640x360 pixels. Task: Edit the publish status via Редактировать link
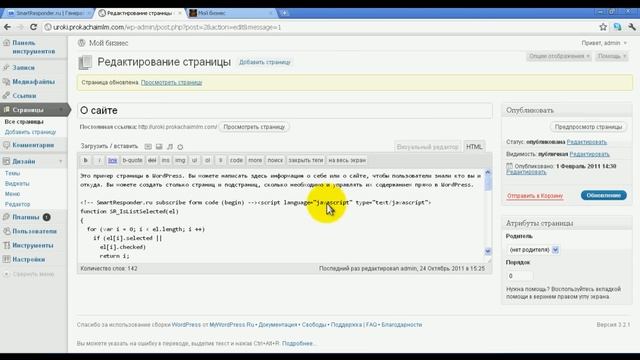coord(587,142)
